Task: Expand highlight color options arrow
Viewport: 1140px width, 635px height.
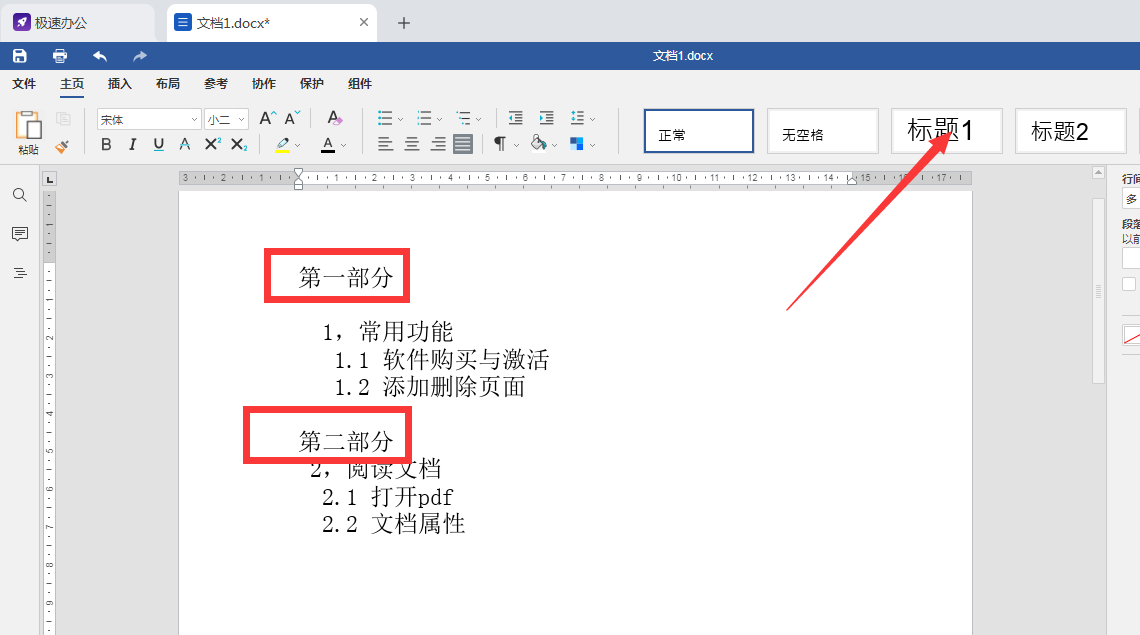Action: click(x=297, y=145)
